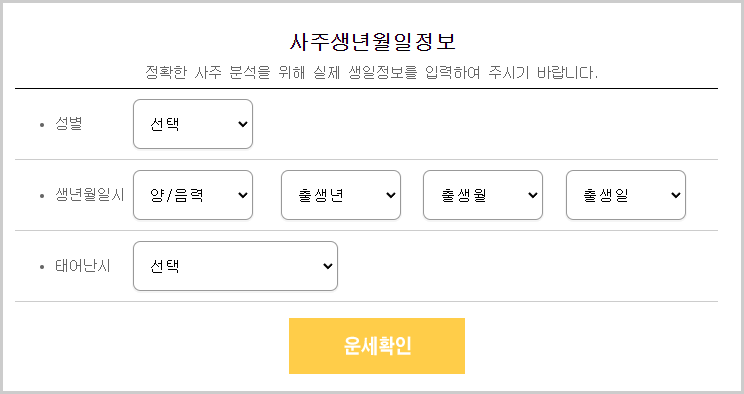744x394 pixels.
Task: Click the chevron arrow on the 출생월 selector
Action: 532,195
